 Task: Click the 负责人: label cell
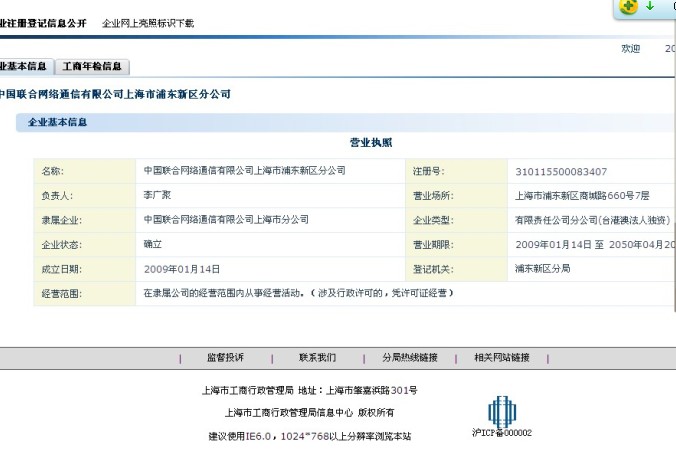pos(85,196)
